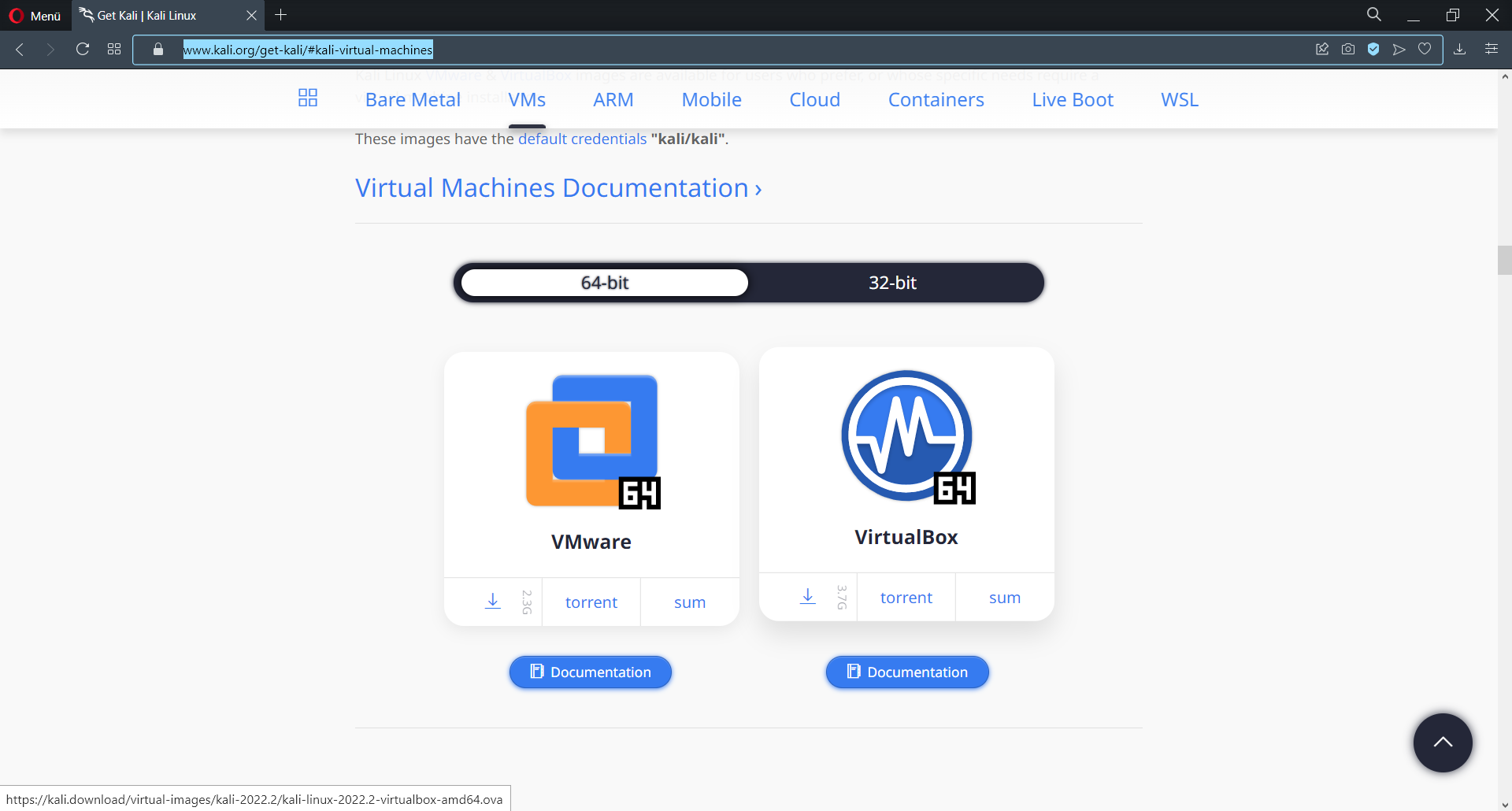
Task: Take a snapshot with camera icon
Action: pos(1348,50)
